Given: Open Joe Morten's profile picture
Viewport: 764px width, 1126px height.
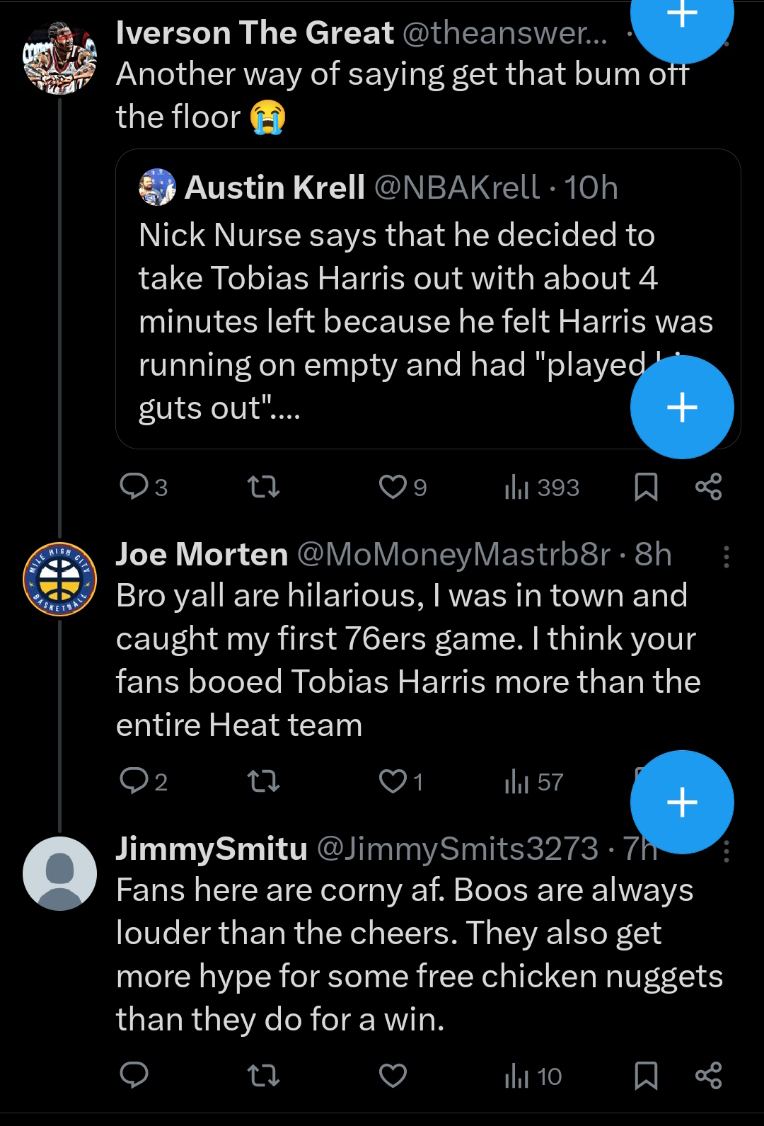Looking at the screenshot, I should [x=59, y=580].
